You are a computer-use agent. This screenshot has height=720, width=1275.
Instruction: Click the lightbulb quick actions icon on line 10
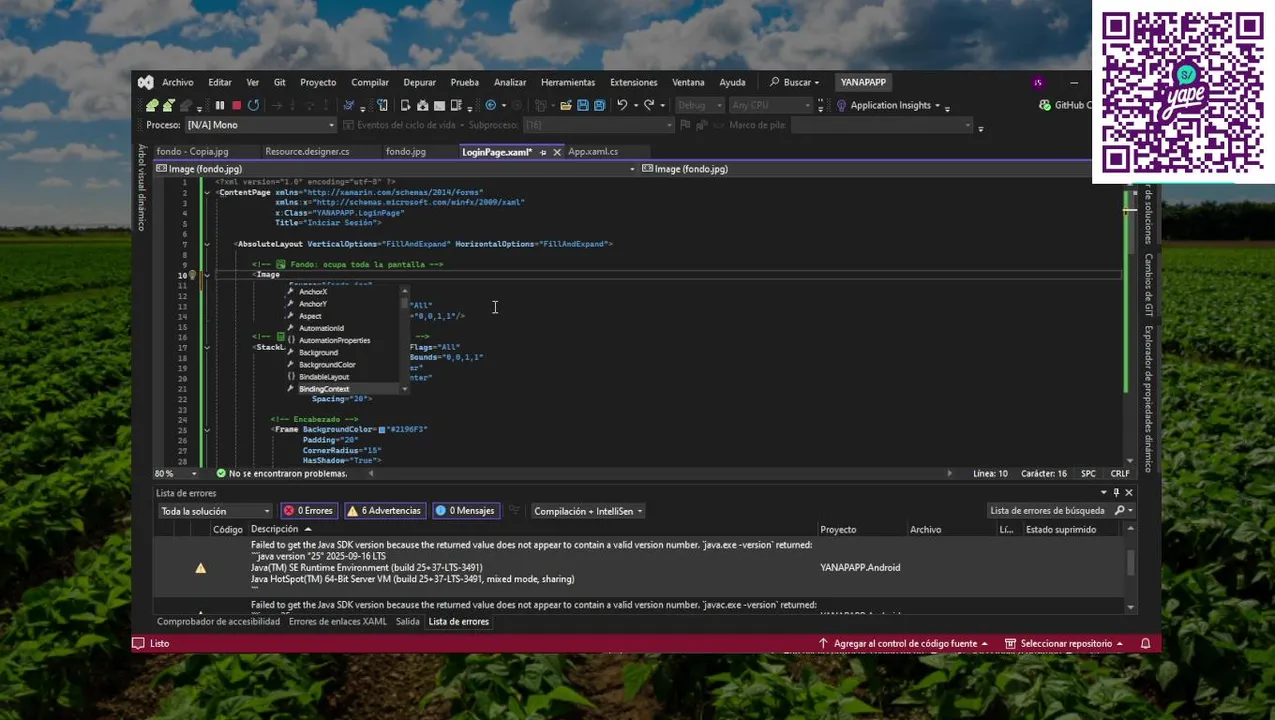tap(193, 275)
